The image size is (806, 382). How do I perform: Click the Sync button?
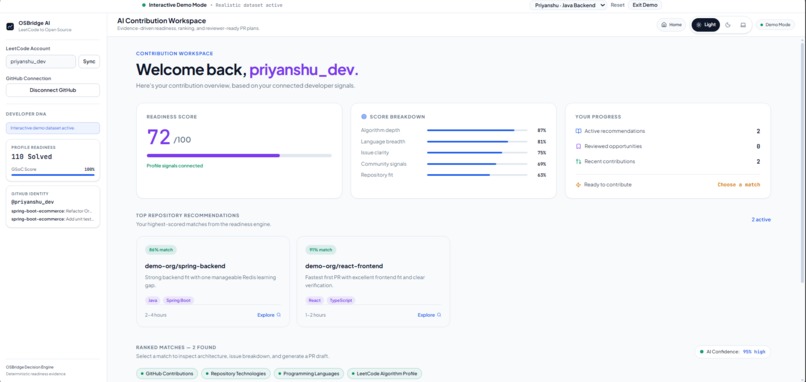pos(89,62)
